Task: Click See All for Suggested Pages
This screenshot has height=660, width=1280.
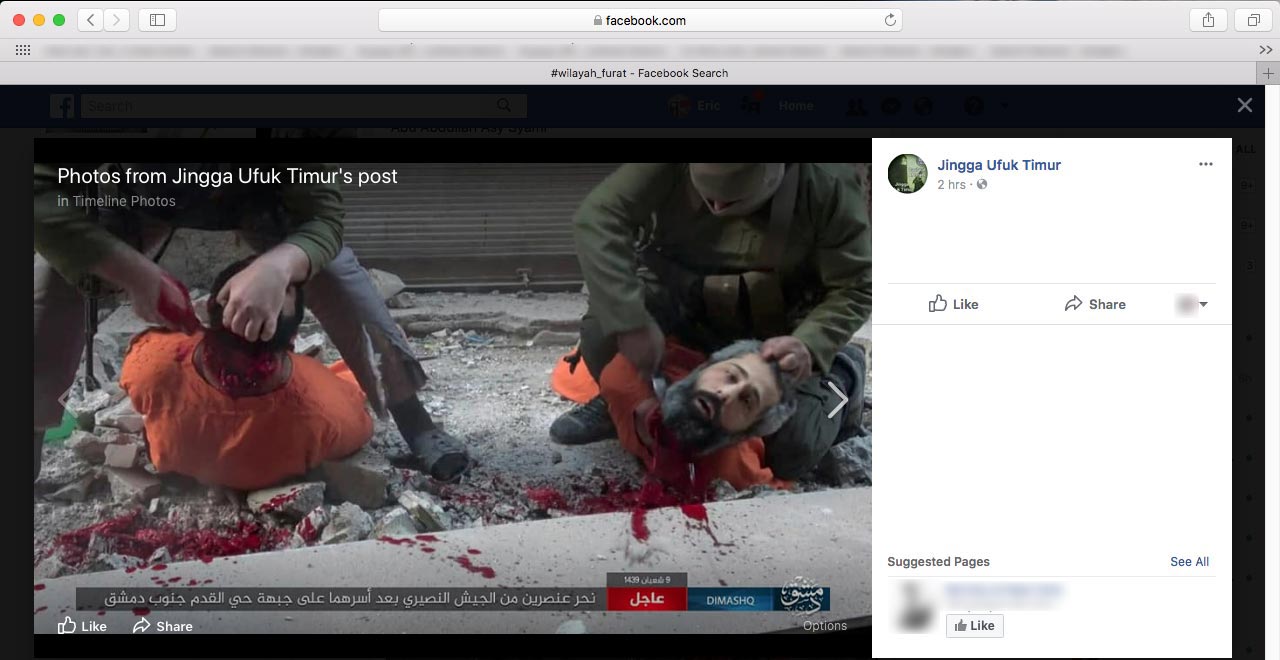Action: pos(1189,562)
